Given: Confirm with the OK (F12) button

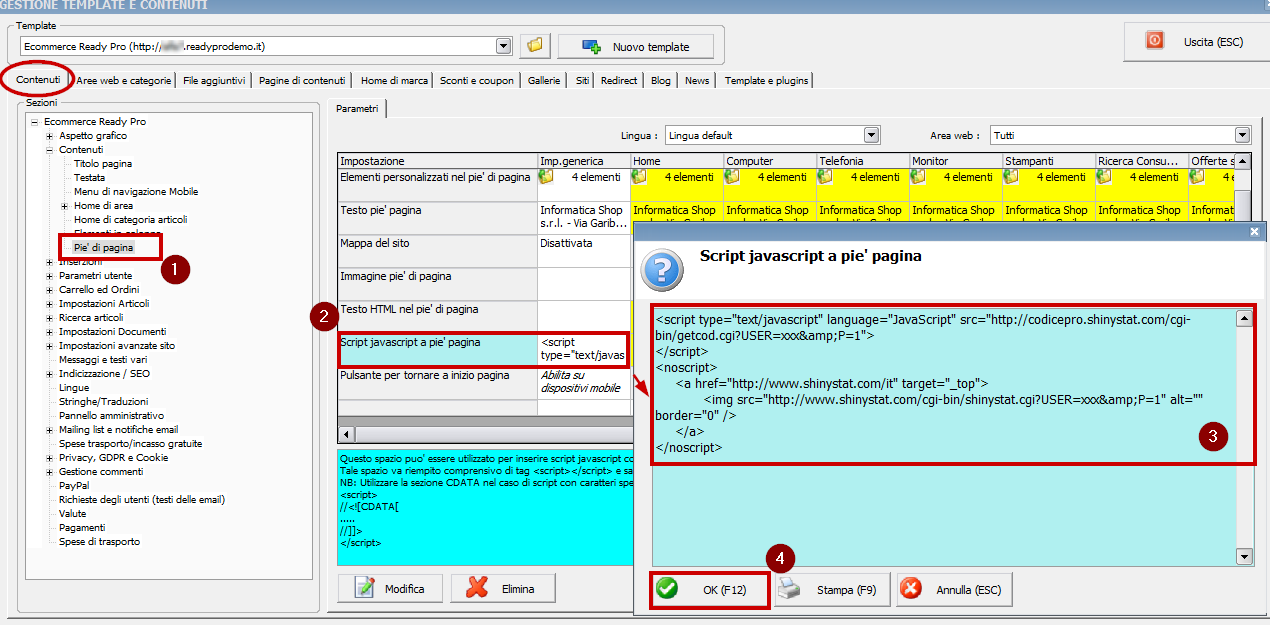Looking at the screenshot, I should point(710,590).
